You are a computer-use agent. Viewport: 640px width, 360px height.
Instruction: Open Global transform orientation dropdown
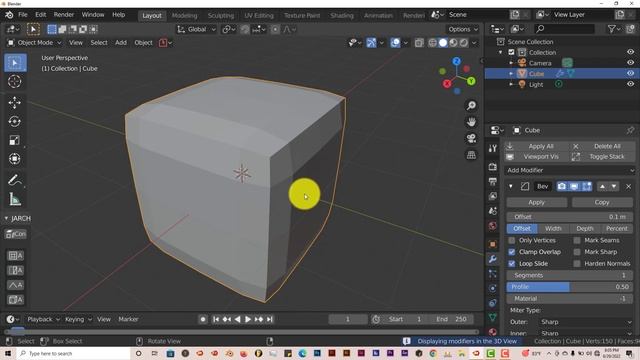(196, 29)
